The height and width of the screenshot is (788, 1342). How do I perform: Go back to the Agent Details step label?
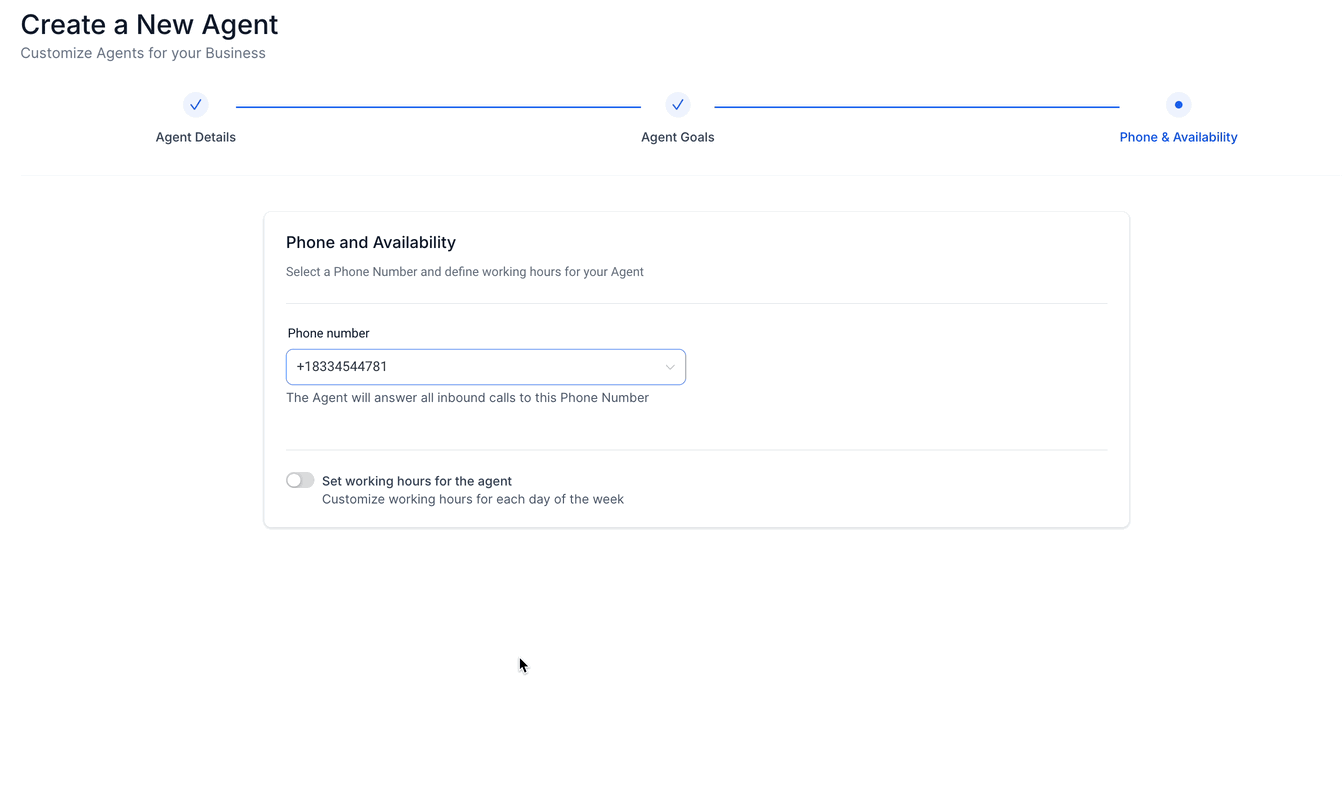[196, 137]
